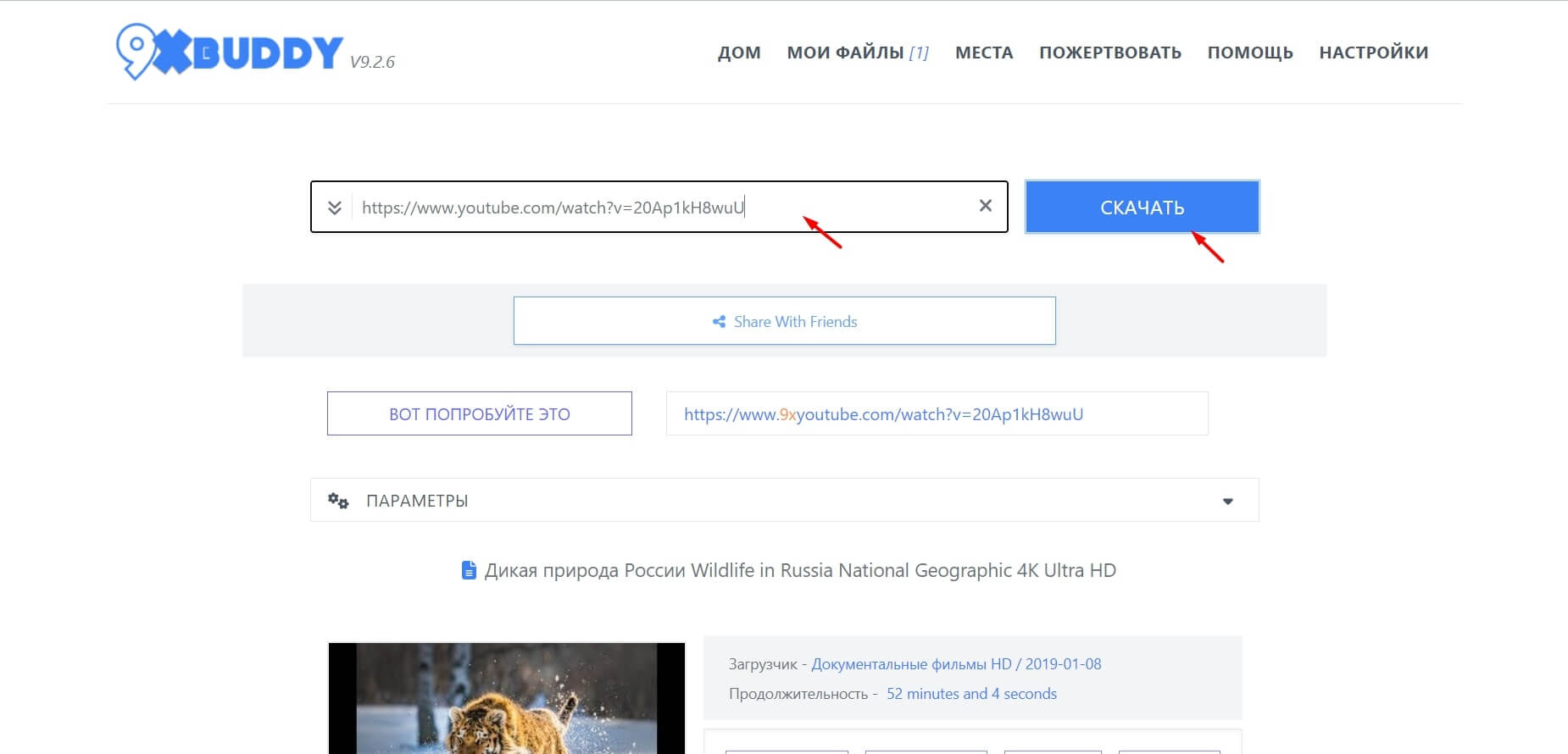Clear the URL field with X icon
Screen dimensions: 1568x754
click(986, 206)
